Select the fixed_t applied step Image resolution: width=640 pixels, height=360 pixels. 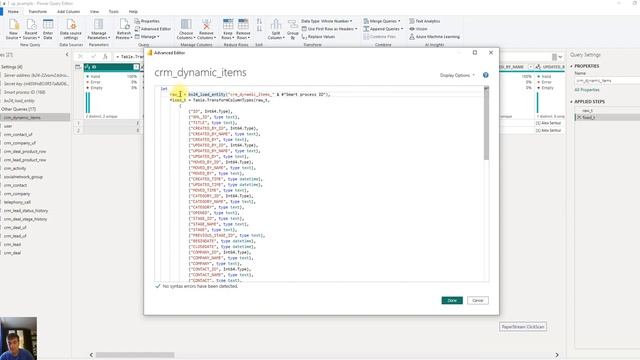[607, 117]
